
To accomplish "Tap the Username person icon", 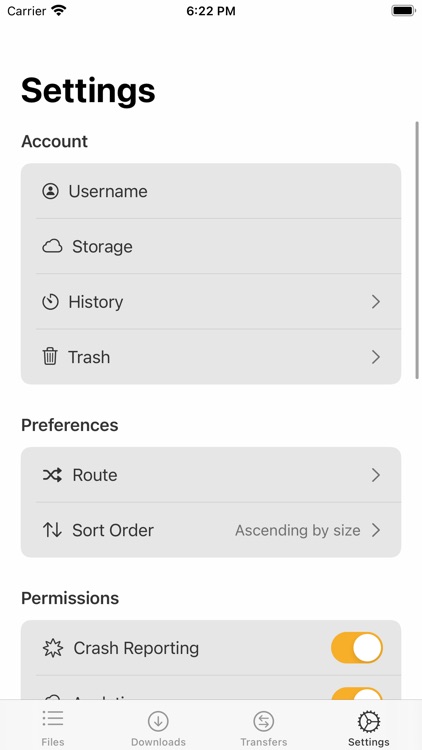I will pyautogui.click(x=50, y=191).
